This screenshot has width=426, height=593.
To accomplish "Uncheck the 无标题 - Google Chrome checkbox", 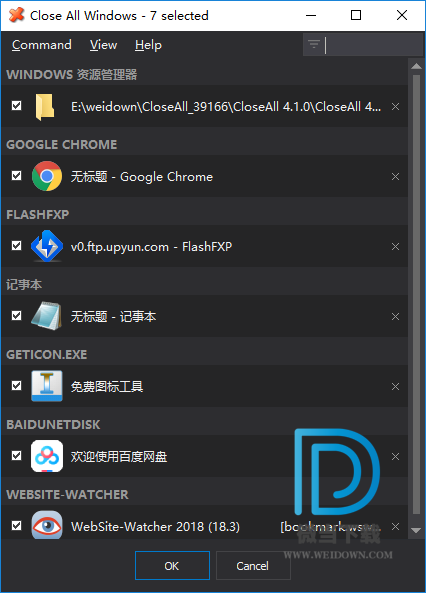I will tap(17, 175).
